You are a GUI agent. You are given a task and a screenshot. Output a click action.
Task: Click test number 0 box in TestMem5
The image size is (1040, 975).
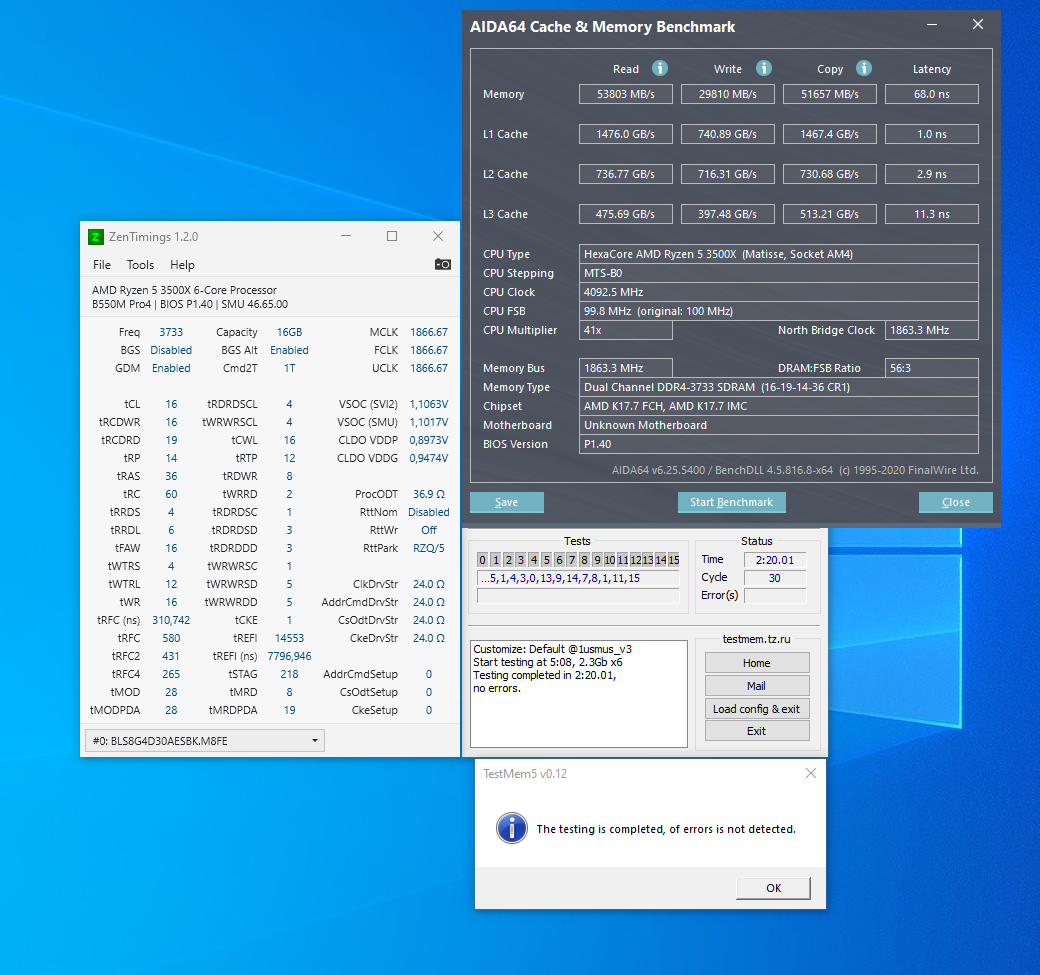pos(482,560)
